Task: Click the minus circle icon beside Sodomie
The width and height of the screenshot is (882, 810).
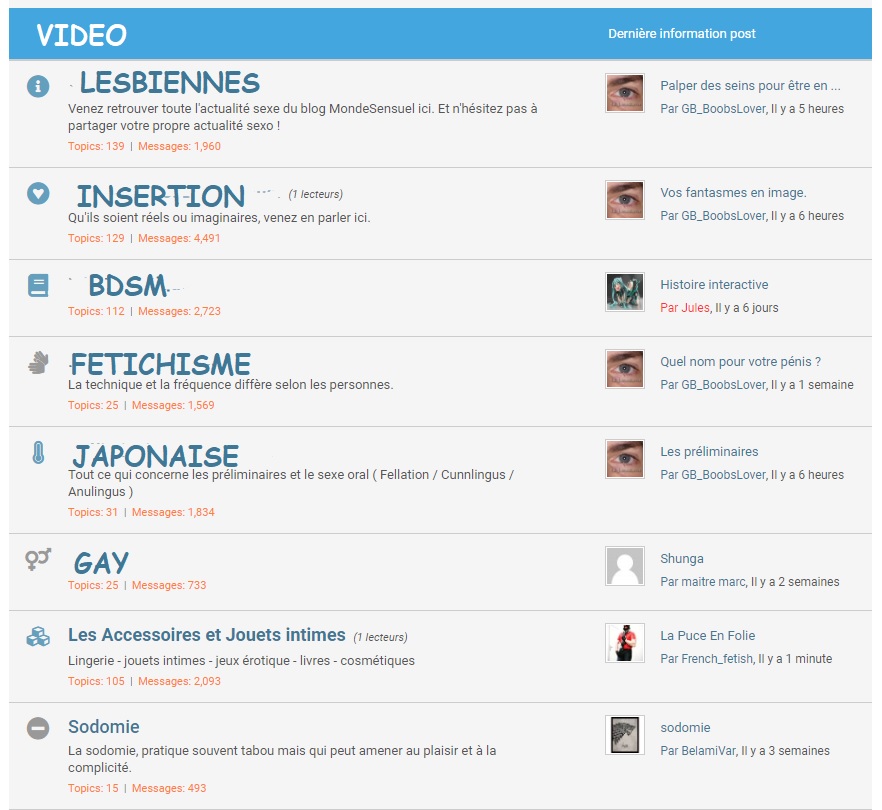Action: pyautogui.click(x=38, y=728)
